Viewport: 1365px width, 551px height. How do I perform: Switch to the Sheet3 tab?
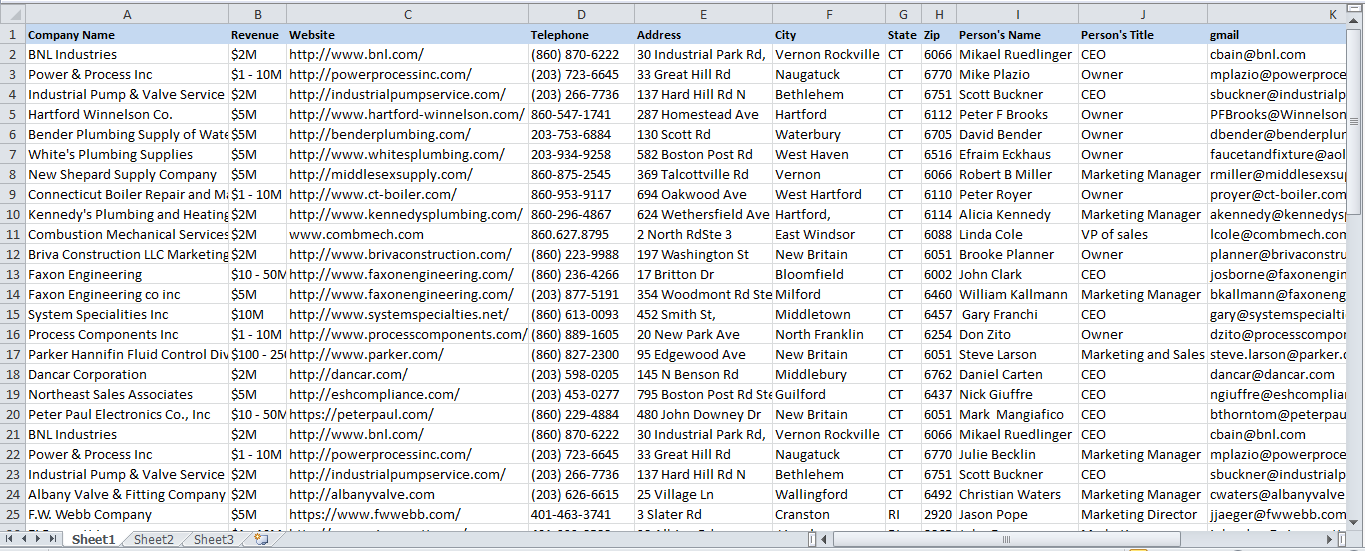[x=213, y=539]
